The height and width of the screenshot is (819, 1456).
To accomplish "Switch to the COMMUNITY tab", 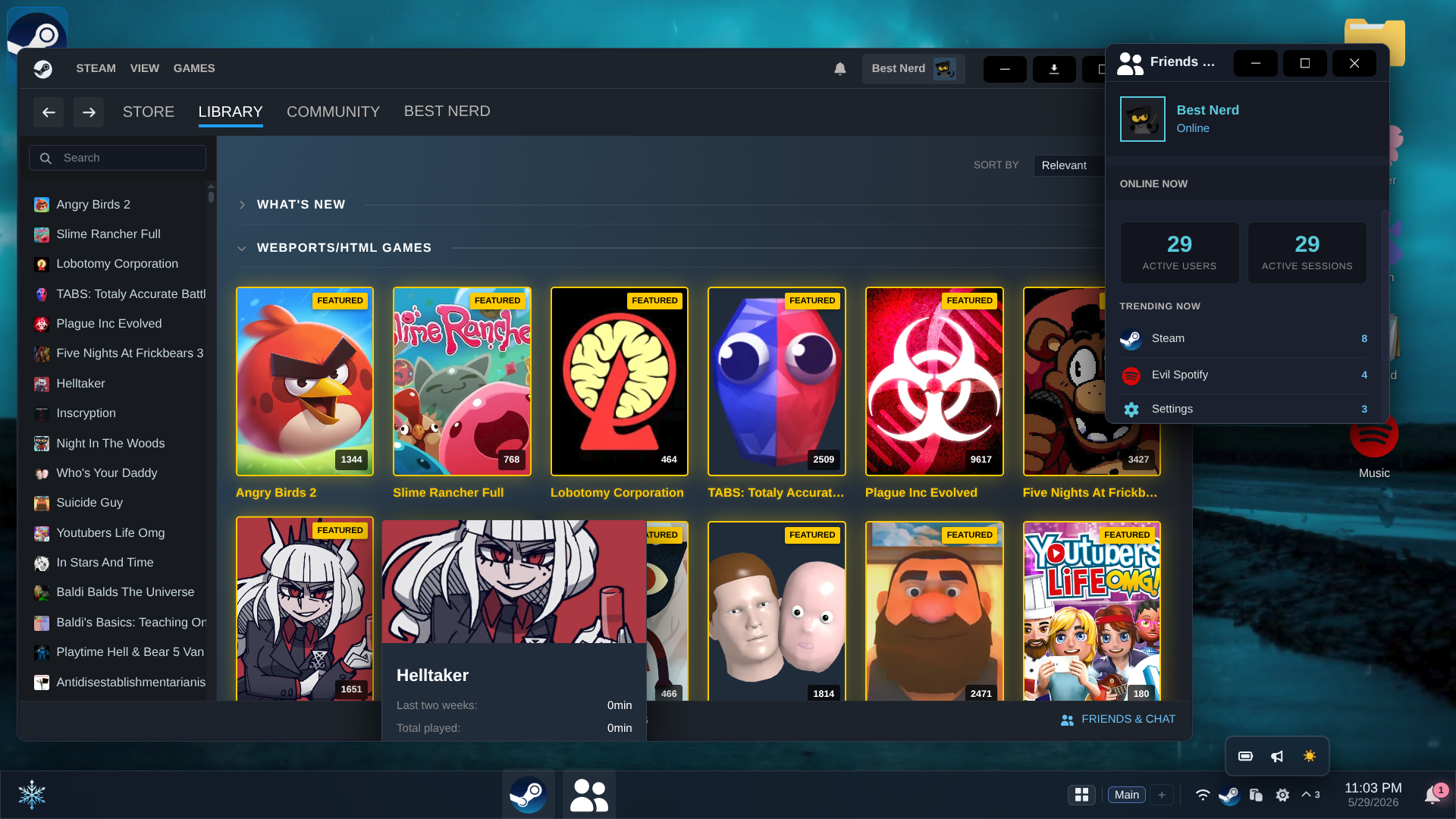I will (x=333, y=112).
